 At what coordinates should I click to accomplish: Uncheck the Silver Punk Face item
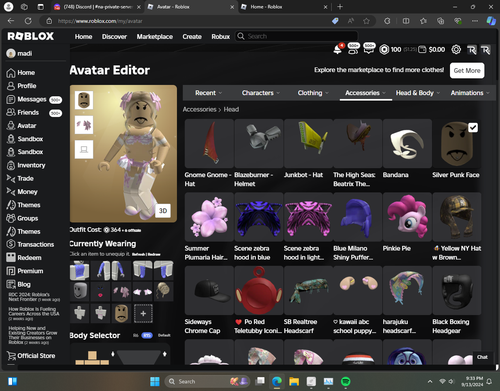pyautogui.click(x=473, y=127)
